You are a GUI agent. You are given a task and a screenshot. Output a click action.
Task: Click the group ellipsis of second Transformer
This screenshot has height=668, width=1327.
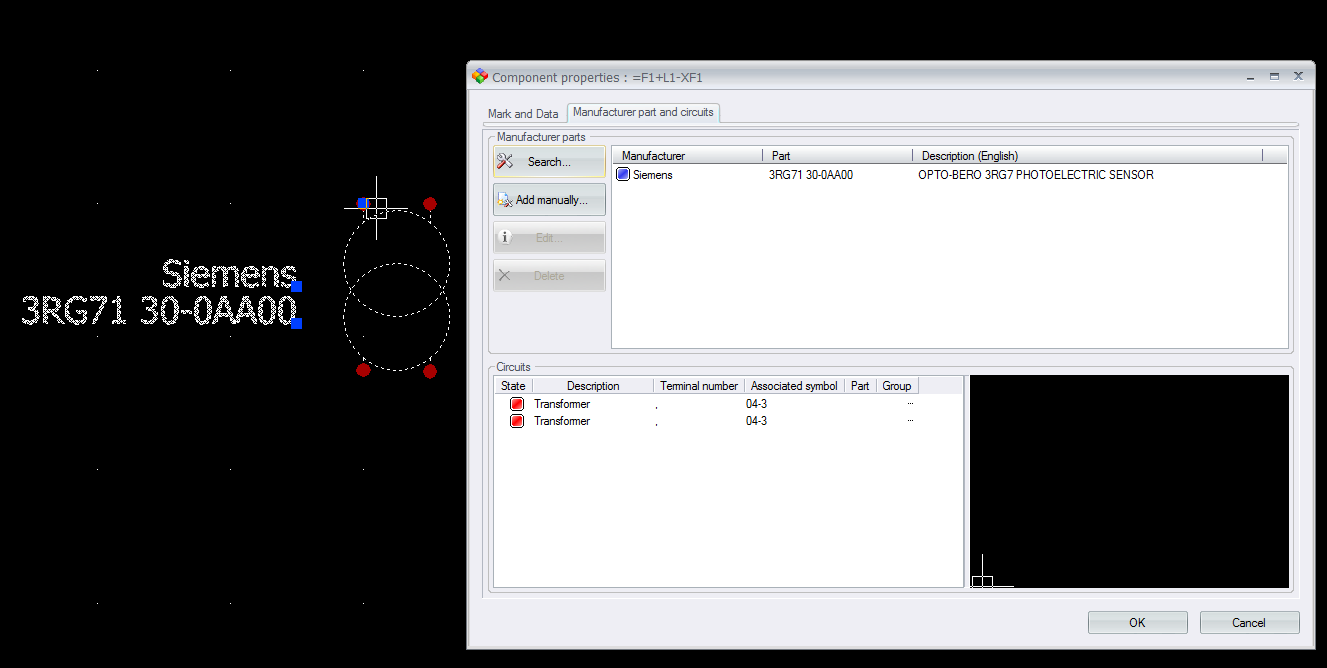tap(910, 421)
